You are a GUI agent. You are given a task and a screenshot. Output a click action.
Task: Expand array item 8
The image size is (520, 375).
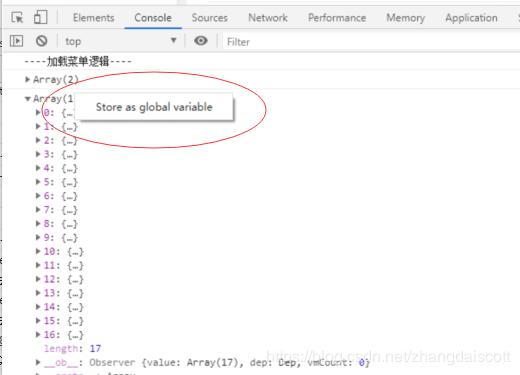point(38,224)
